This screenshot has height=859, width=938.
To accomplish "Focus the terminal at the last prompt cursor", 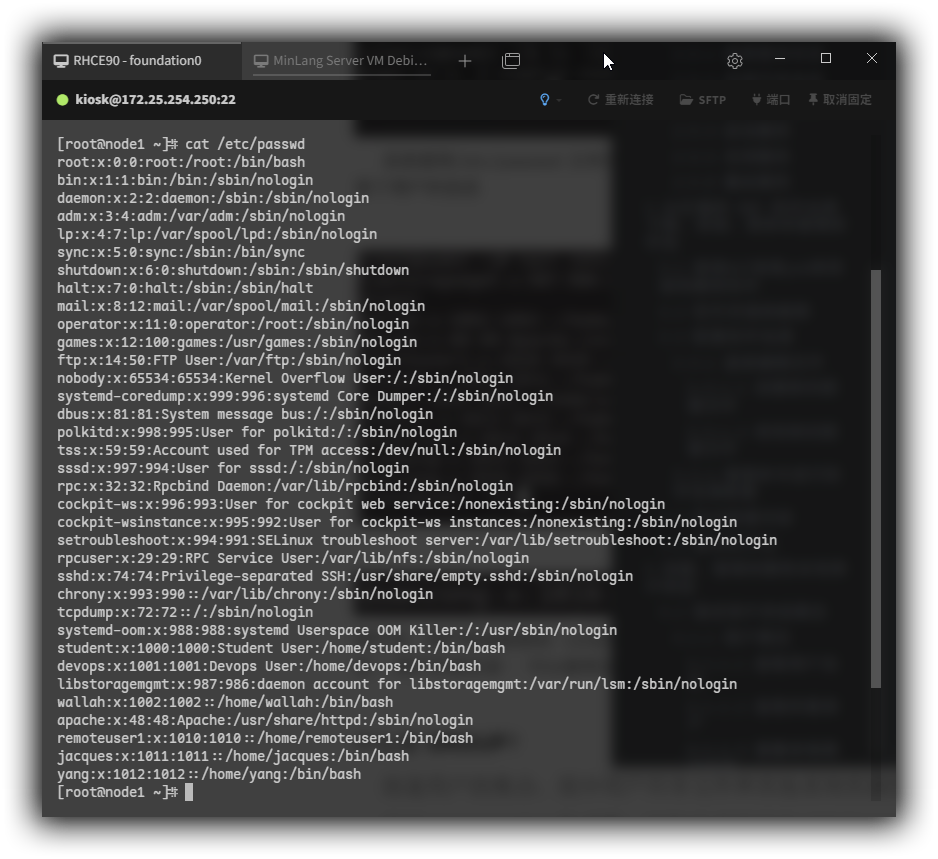I will coord(188,792).
